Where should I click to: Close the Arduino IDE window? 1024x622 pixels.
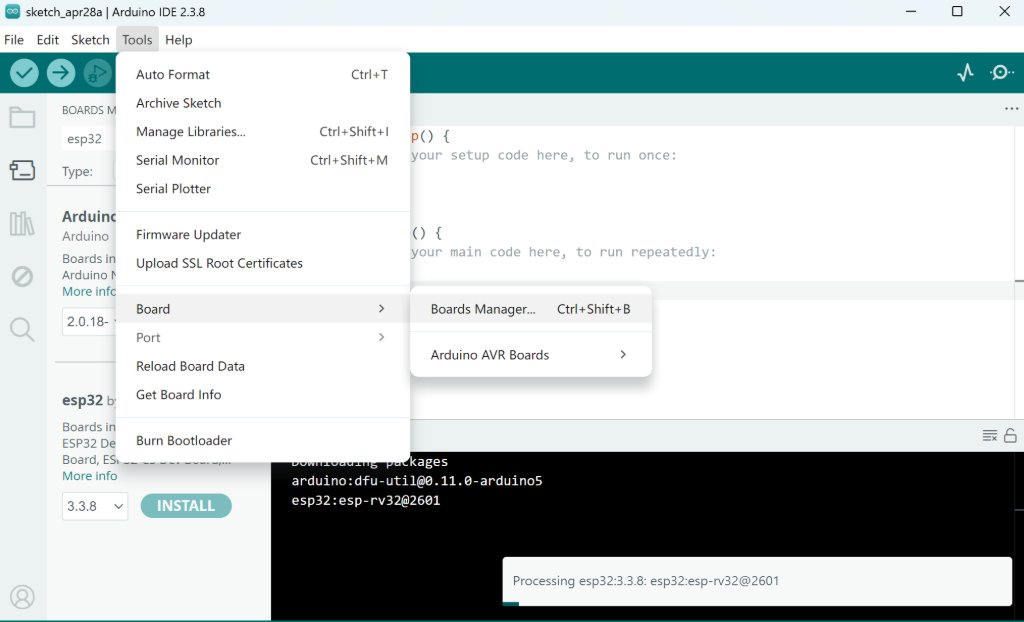(1004, 12)
